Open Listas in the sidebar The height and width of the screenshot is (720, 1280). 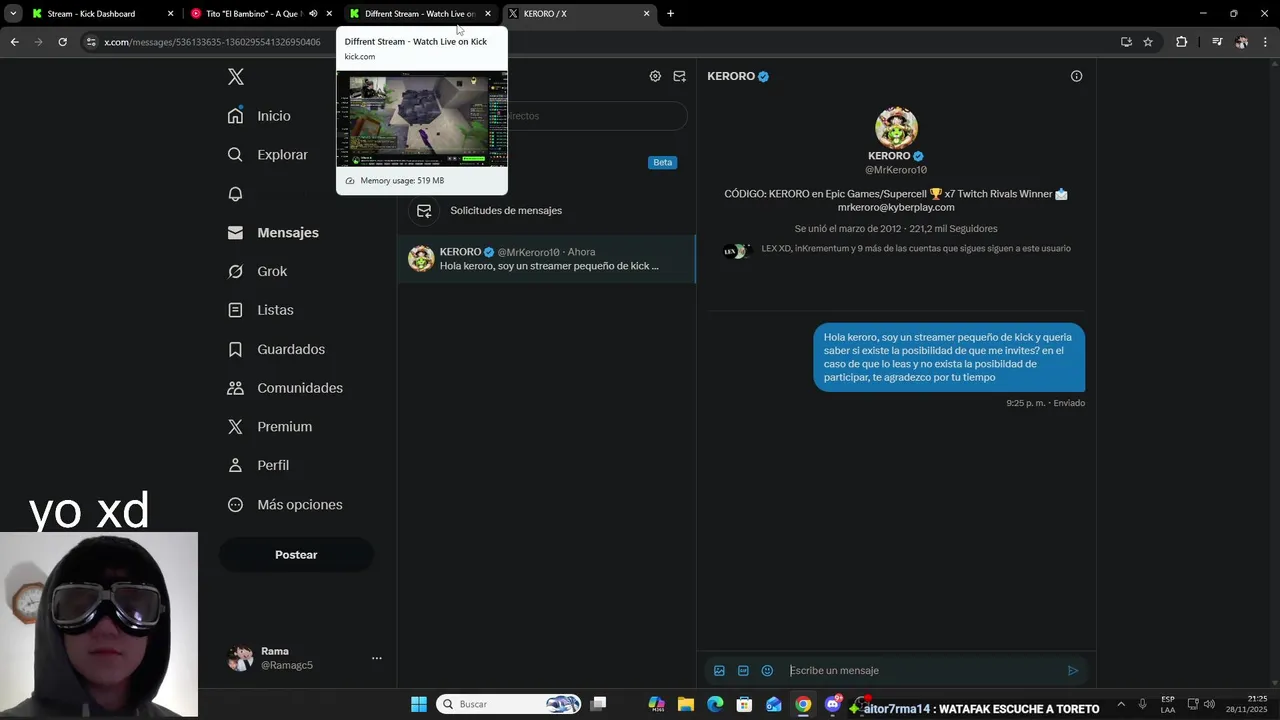click(260, 310)
